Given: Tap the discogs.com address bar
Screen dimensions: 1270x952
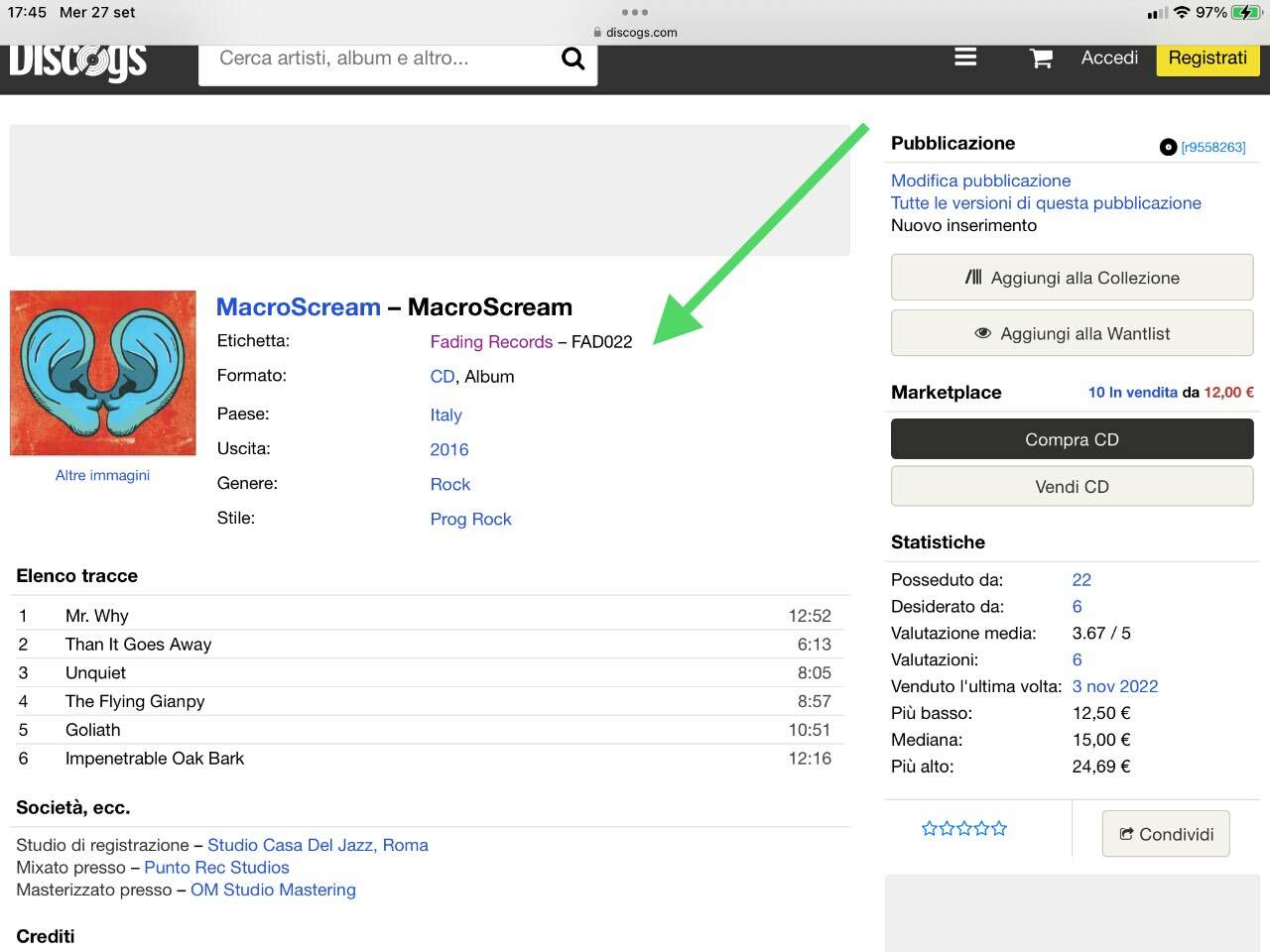Looking at the screenshot, I should 635,32.
